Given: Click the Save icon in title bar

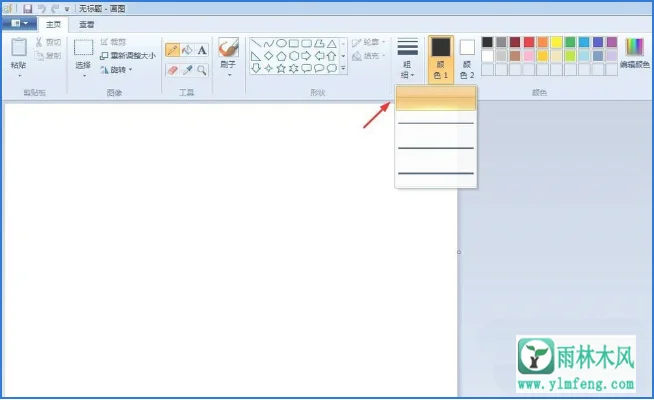Looking at the screenshot, I should click(x=27, y=7).
